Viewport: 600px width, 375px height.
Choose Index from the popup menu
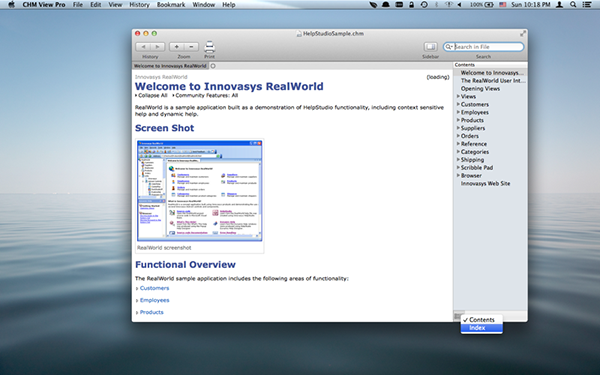[x=482, y=328]
